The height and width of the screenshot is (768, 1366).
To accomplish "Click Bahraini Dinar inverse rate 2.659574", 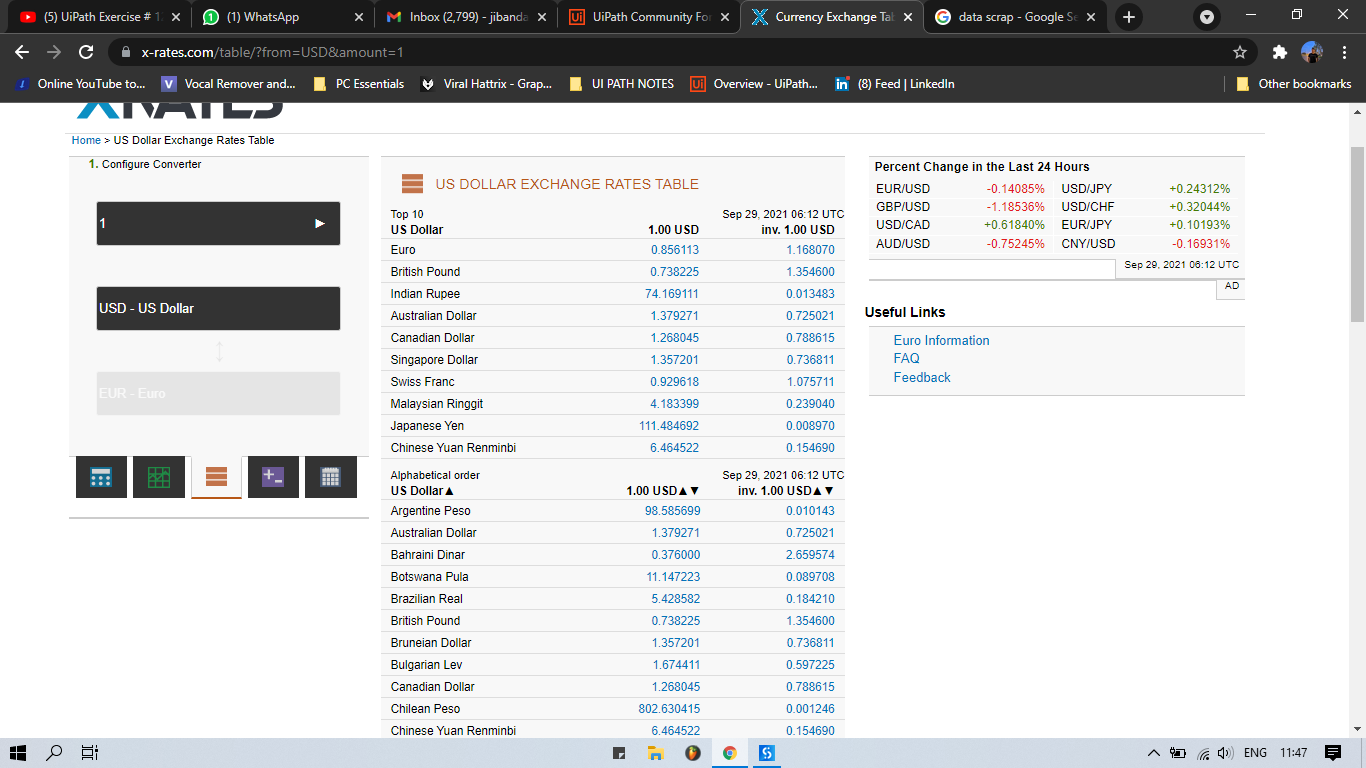I will [x=810, y=555].
